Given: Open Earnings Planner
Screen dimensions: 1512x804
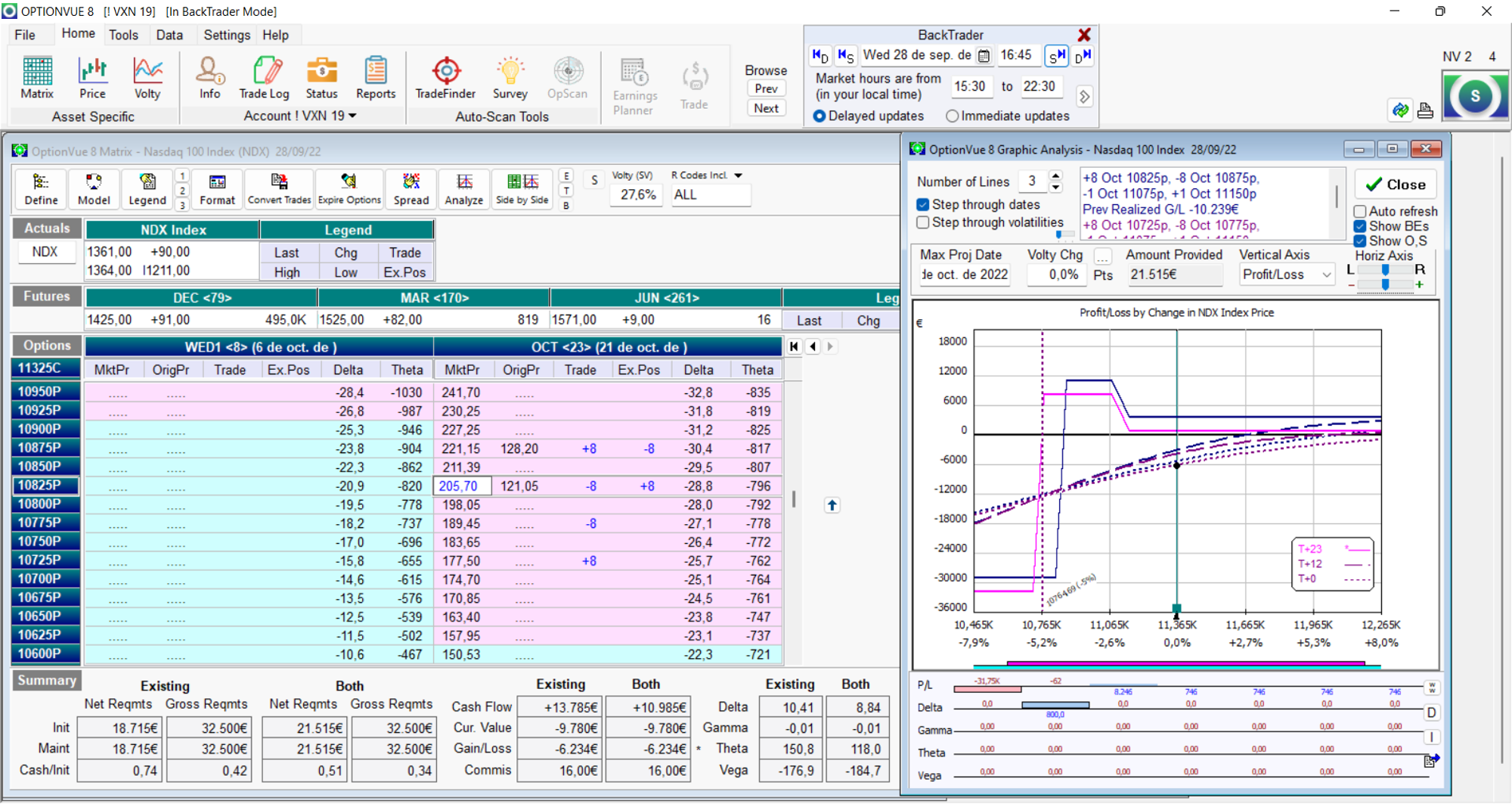Looking at the screenshot, I should [x=634, y=86].
